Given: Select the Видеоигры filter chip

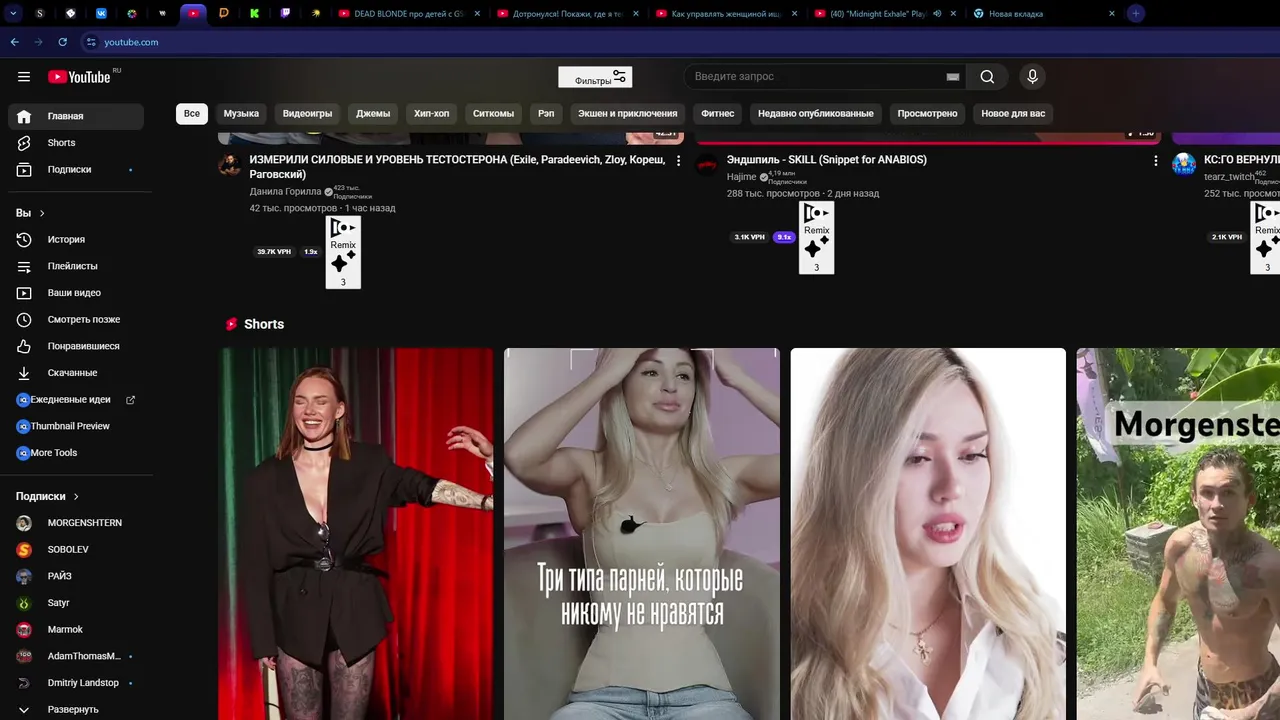Looking at the screenshot, I should click(x=307, y=113).
